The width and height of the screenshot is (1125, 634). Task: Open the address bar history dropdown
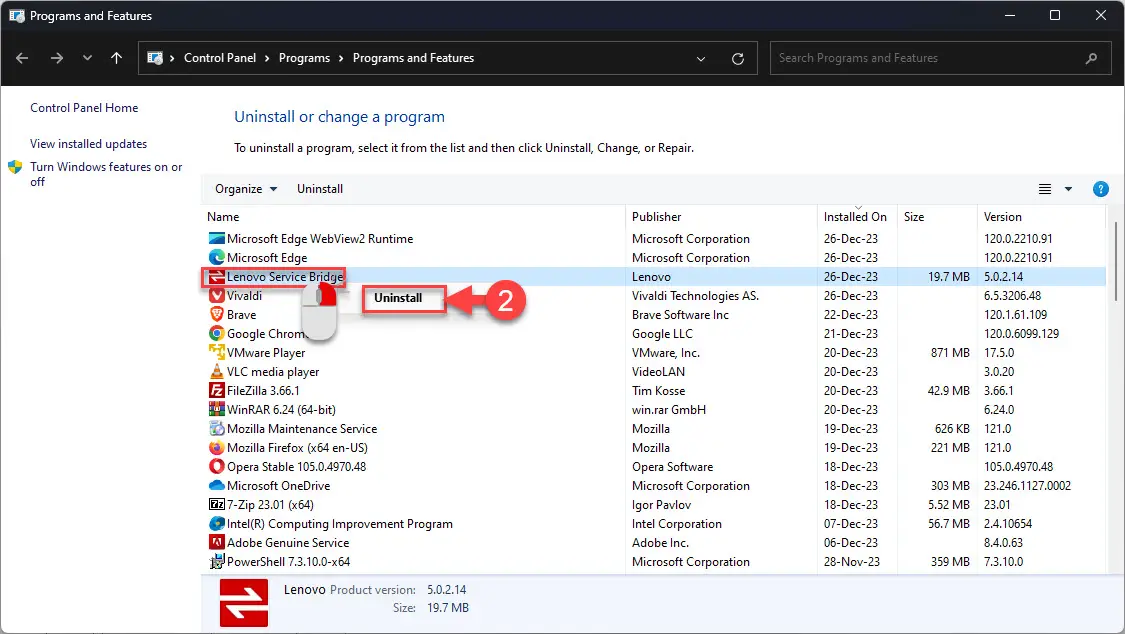click(701, 59)
